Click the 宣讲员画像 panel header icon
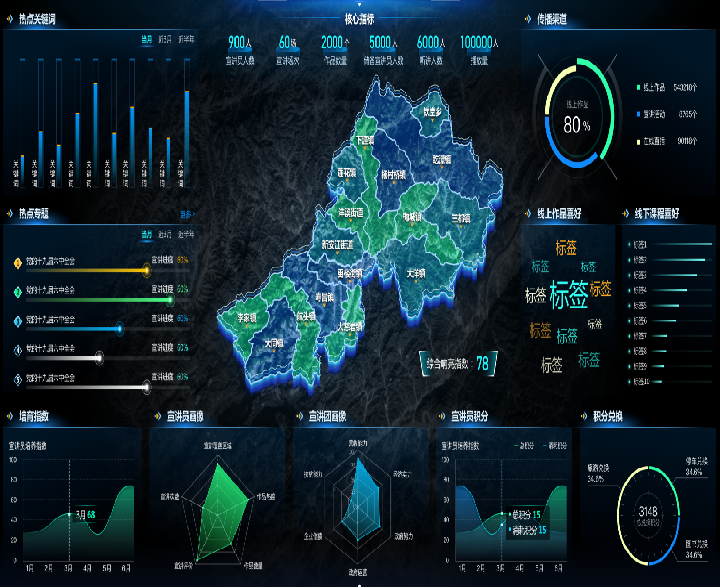The image size is (720, 588). tap(157, 414)
